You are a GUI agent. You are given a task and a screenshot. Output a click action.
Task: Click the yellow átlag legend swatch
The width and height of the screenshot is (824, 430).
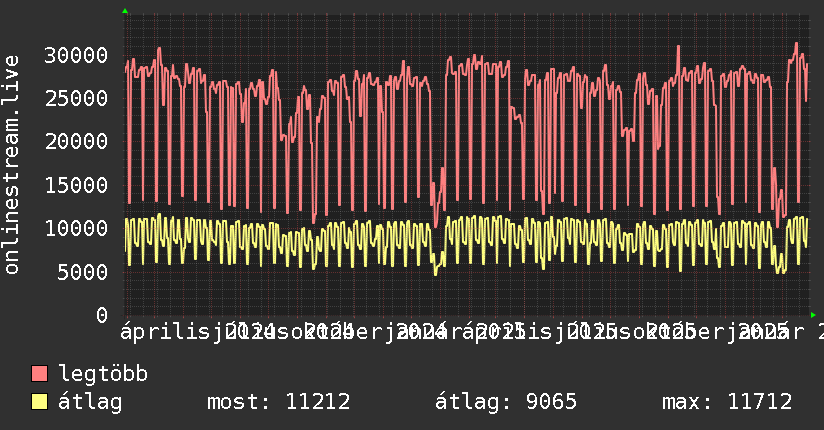(39, 402)
